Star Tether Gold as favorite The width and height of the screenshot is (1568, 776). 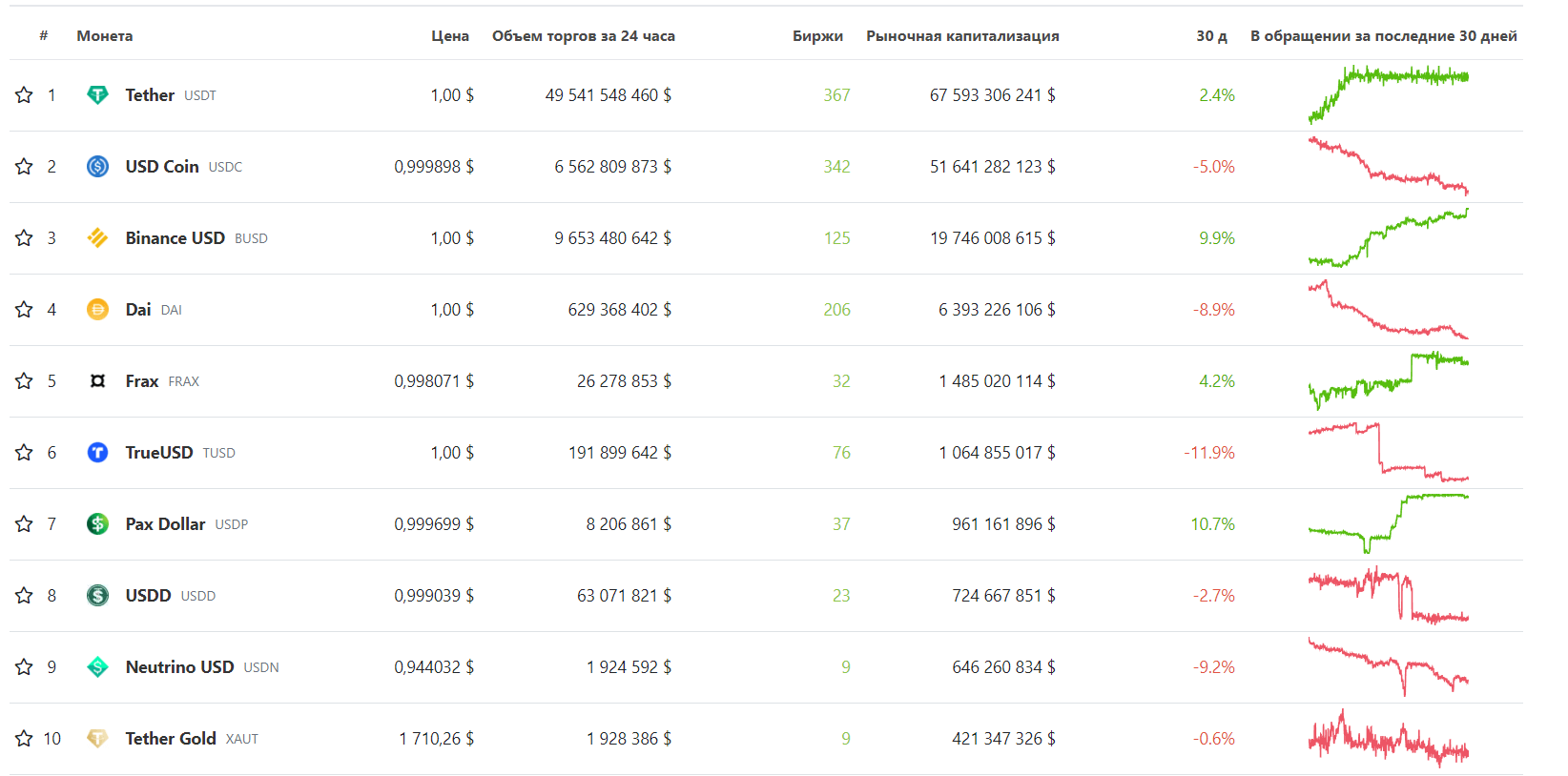[x=24, y=739]
